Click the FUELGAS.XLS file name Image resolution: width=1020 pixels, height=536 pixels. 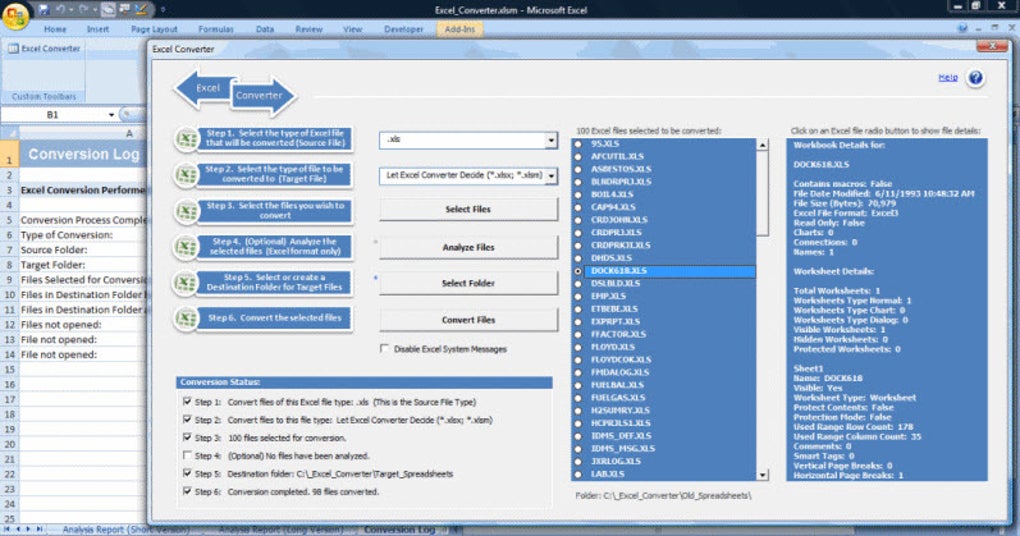click(x=618, y=397)
